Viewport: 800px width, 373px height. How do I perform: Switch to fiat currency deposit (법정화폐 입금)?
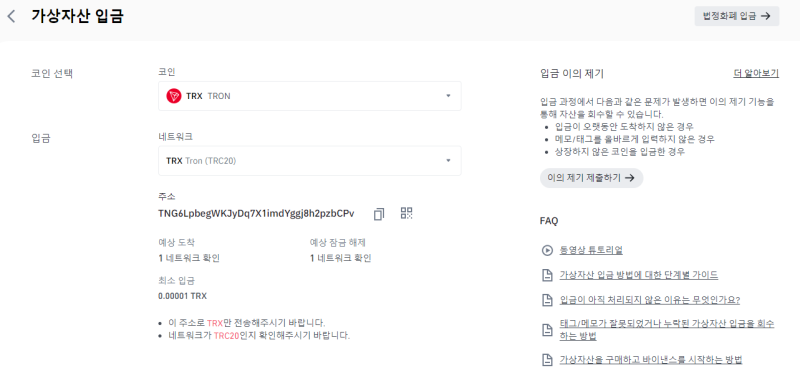(737, 16)
